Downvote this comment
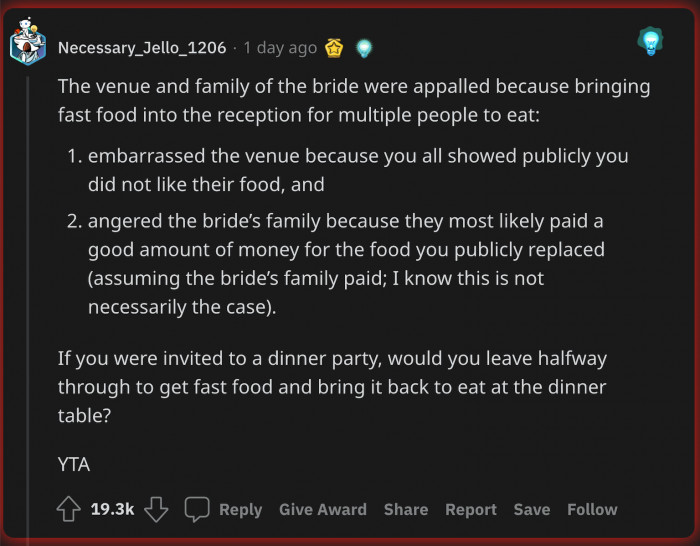Screen dimensions: 700x546 (156, 509)
